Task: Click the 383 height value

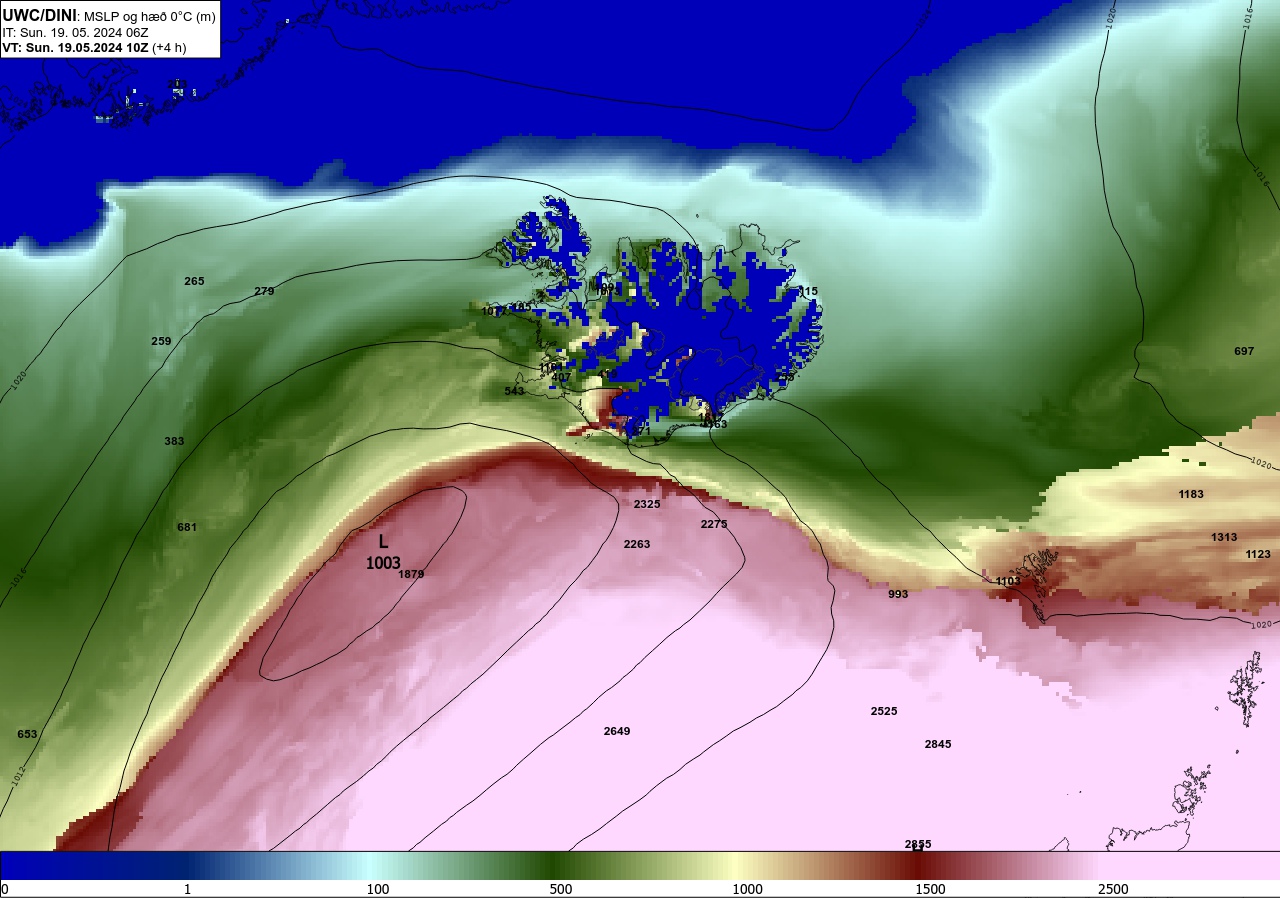Action: pos(174,441)
